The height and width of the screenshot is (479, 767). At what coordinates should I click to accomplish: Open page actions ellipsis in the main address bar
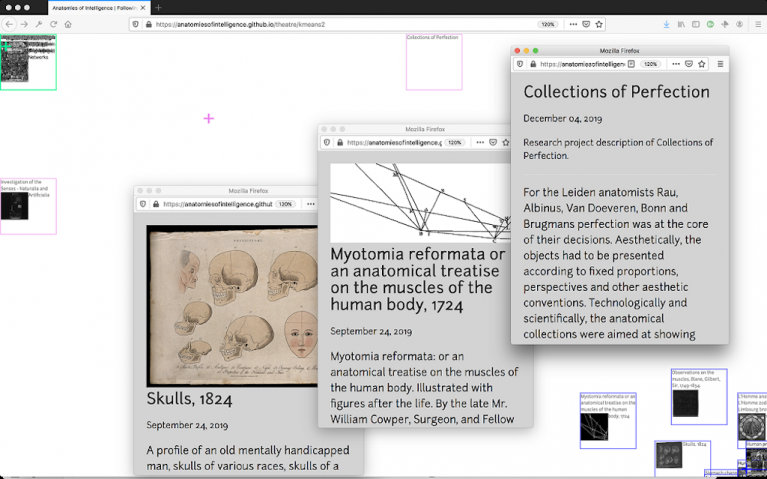[x=573, y=24]
